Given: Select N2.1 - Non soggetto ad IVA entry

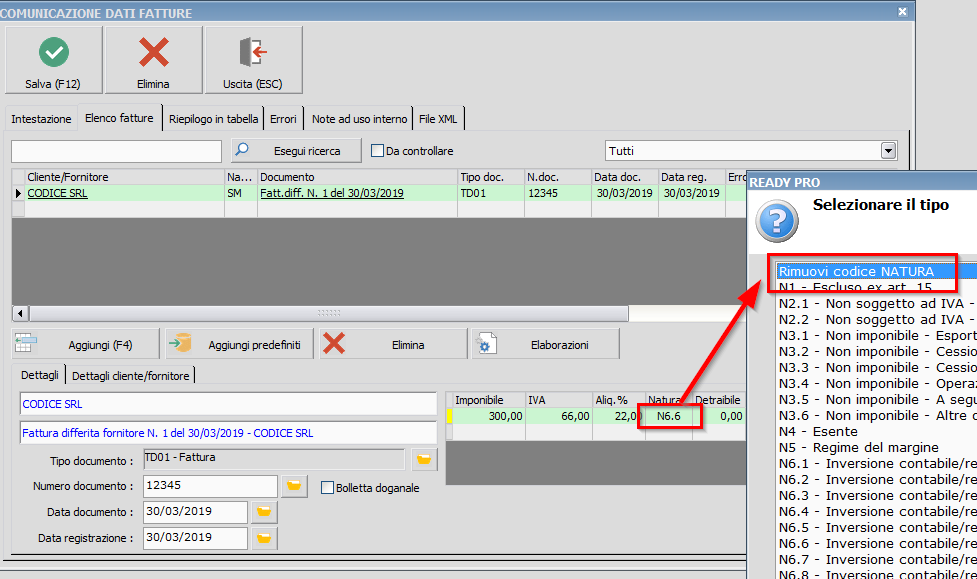Looking at the screenshot, I should [x=877, y=304].
